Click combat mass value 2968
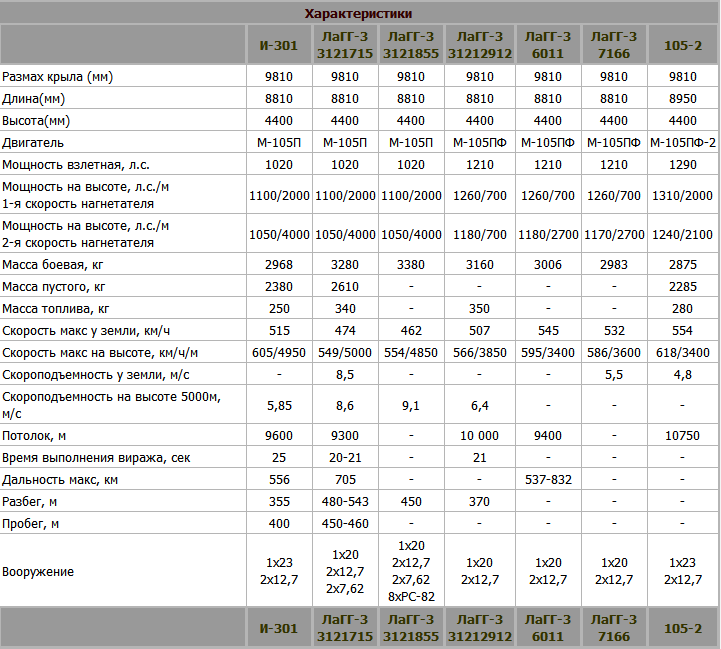 pos(279,264)
